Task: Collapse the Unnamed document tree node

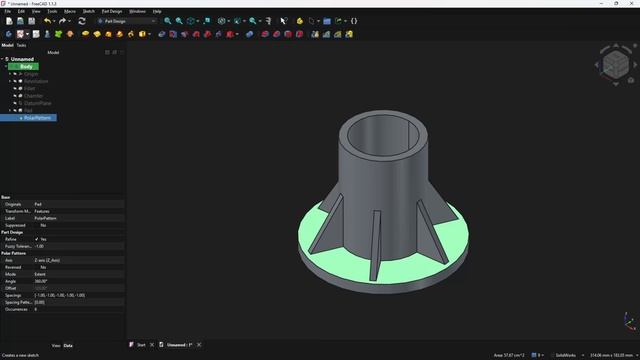Action: point(2,59)
